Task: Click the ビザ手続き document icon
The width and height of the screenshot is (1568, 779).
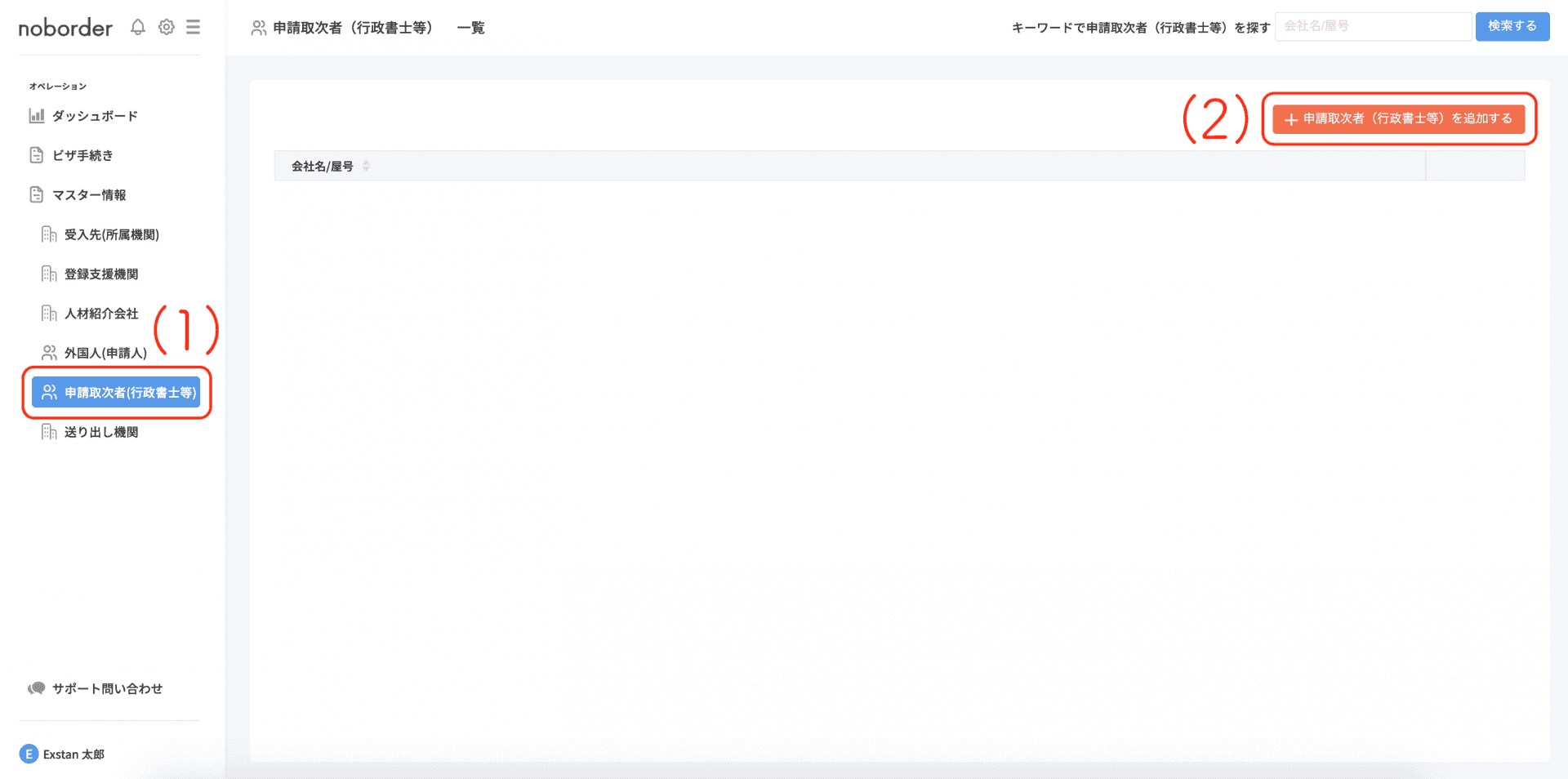Action: point(36,154)
